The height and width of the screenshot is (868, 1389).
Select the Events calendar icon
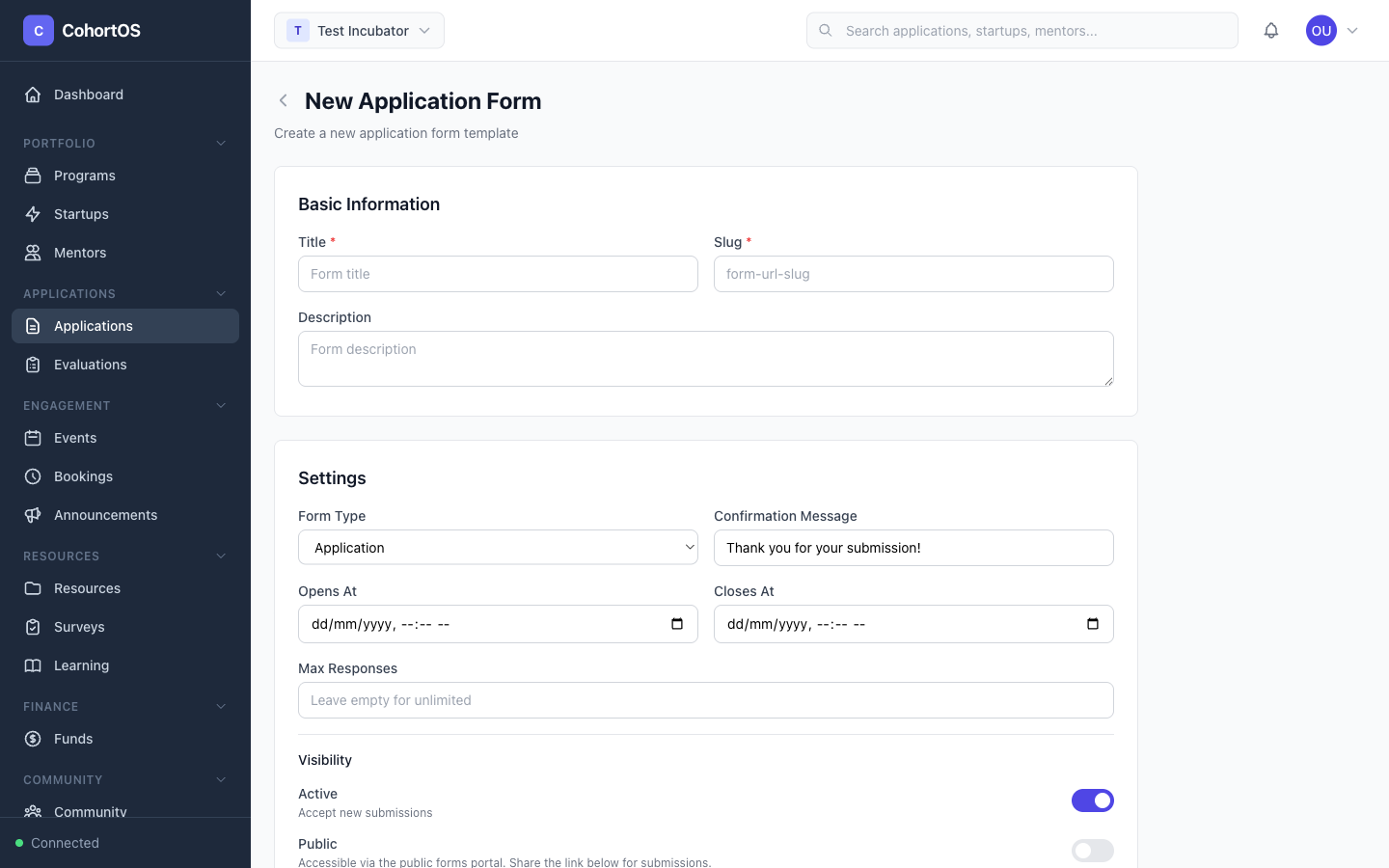click(x=33, y=438)
